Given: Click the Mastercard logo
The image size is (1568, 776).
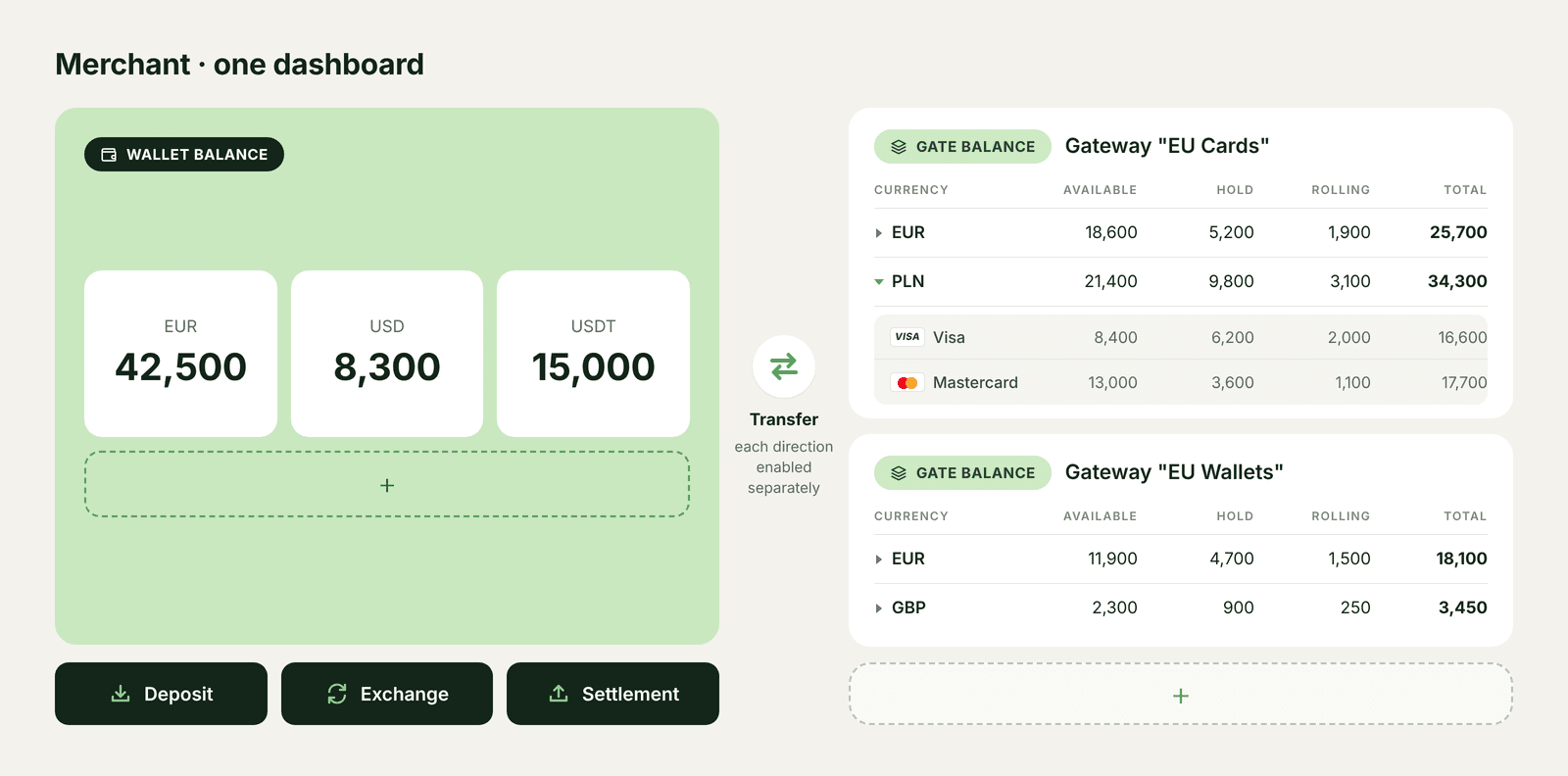Looking at the screenshot, I should [907, 383].
